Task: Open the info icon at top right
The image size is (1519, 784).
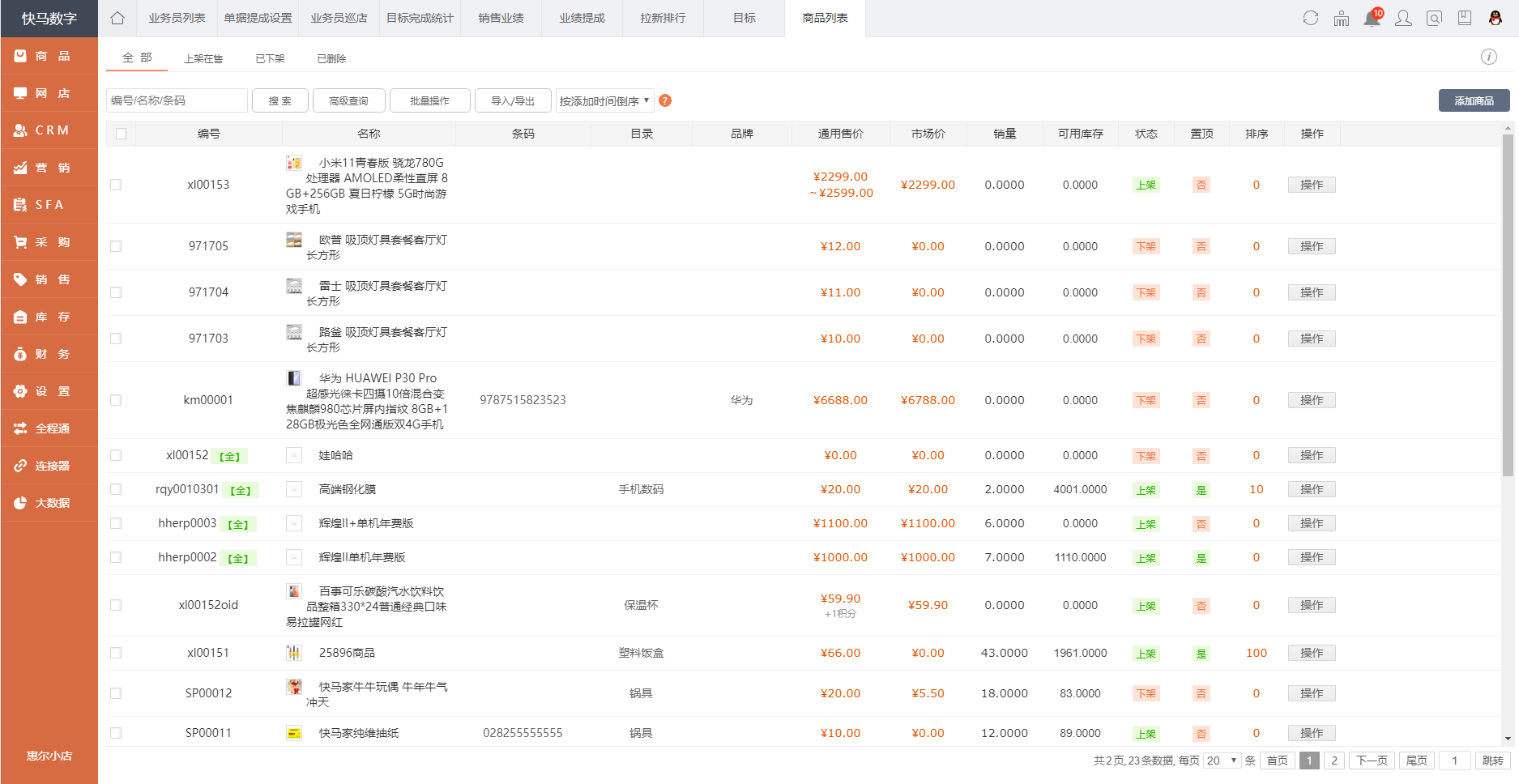Action: pos(1488,57)
